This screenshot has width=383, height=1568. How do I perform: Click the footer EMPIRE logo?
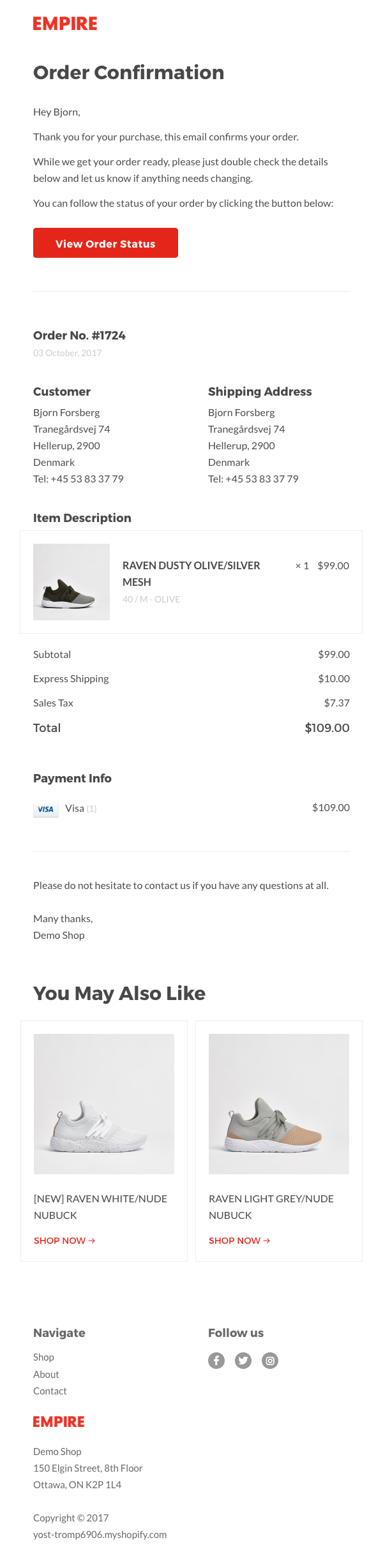coord(59,1422)
